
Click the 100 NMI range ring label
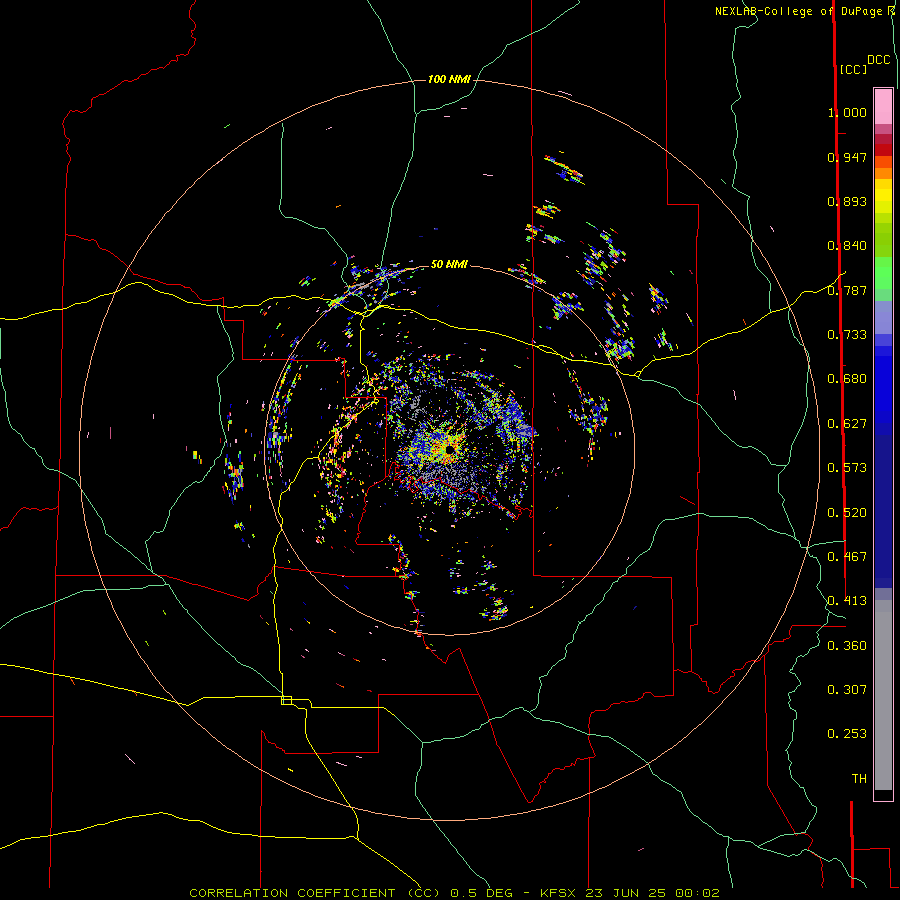(449, 79)
